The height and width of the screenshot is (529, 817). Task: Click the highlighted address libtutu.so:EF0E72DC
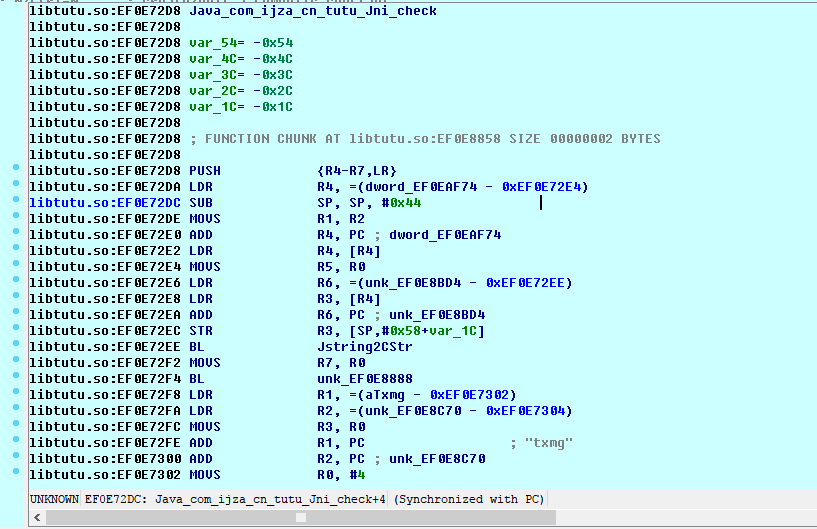(105, 203)
